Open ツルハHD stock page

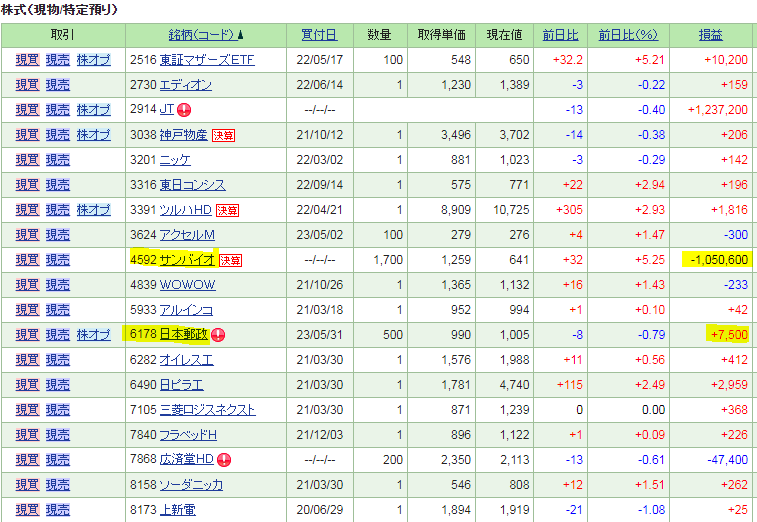(186, 210)
